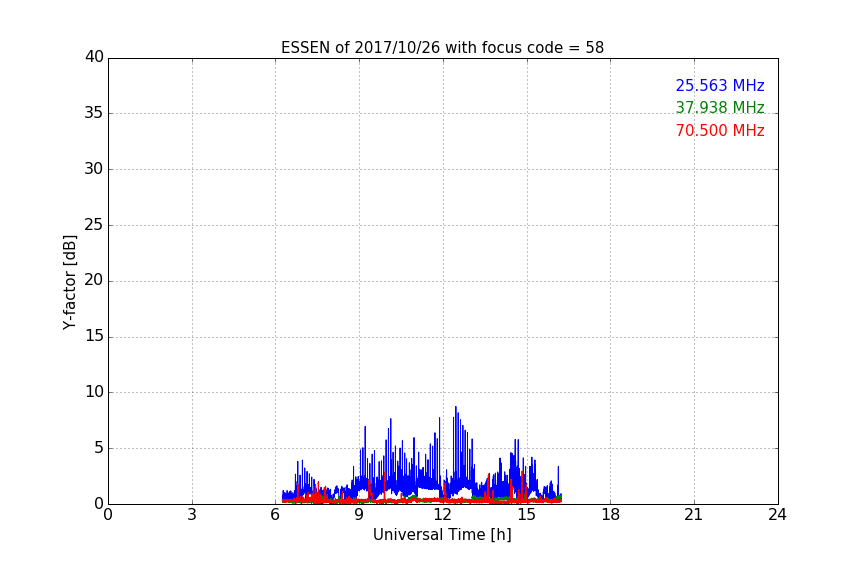Click the y-axis tick label '5'
The width and height of the screenshot is (864, 576).
[99, 448]
